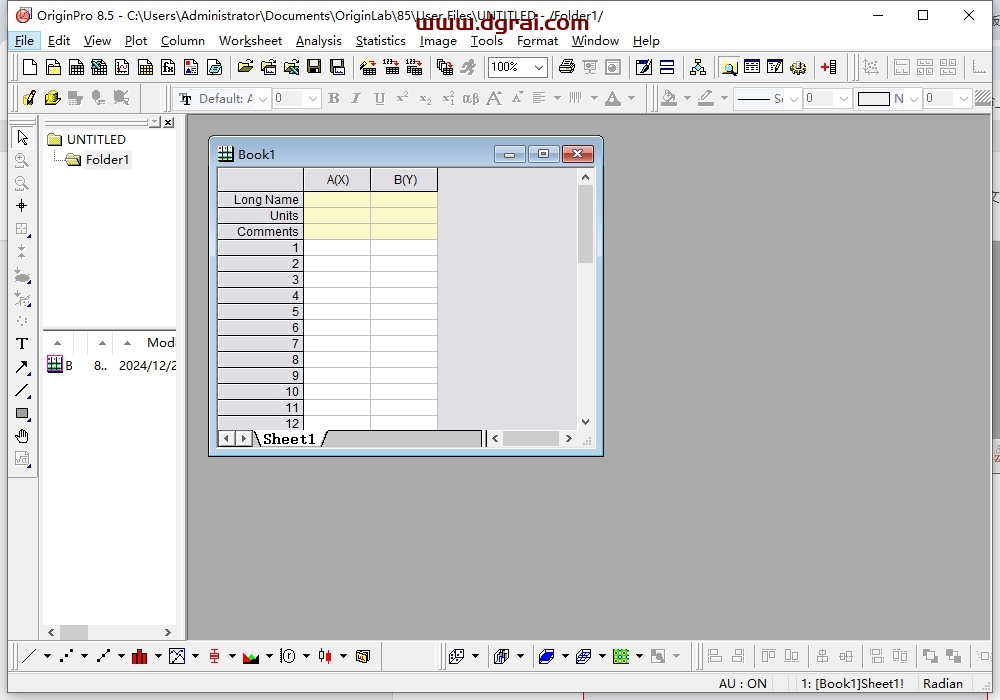Open the Plot menu
This screenshot has width=1000, height=700.
[x=136, y=41]
